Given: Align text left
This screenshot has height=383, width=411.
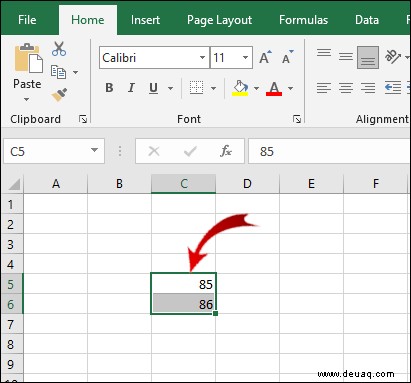Looking at the screenshot, I should (x=324, y=88).
